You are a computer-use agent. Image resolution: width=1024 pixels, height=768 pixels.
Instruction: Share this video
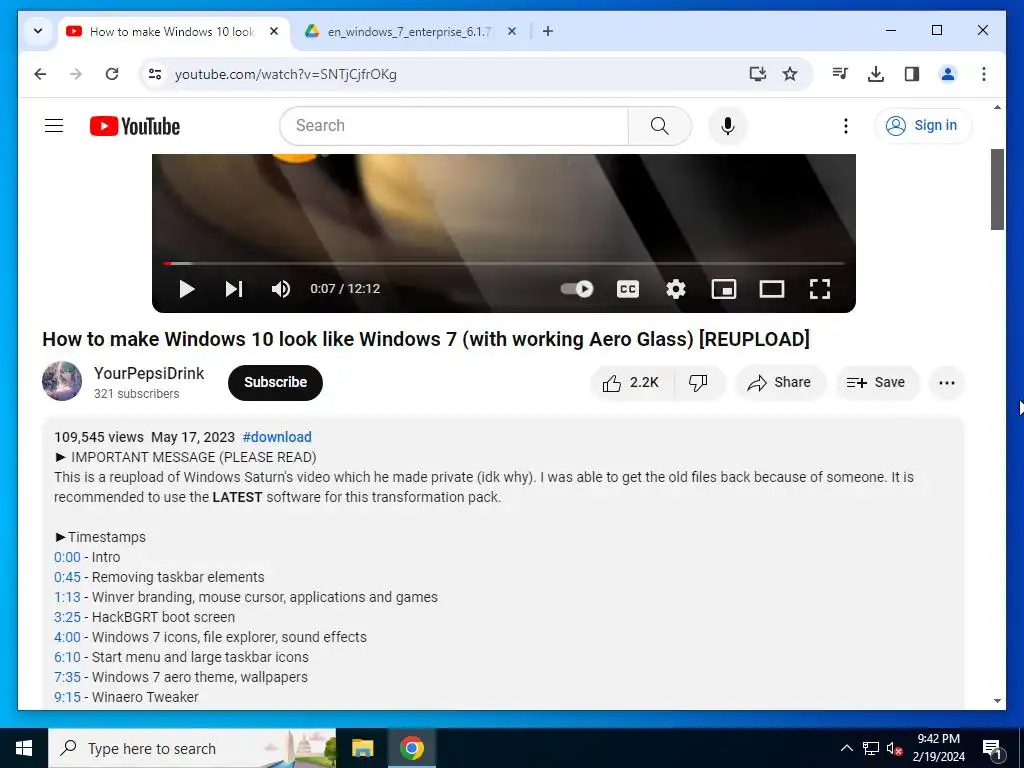[780, 383]
